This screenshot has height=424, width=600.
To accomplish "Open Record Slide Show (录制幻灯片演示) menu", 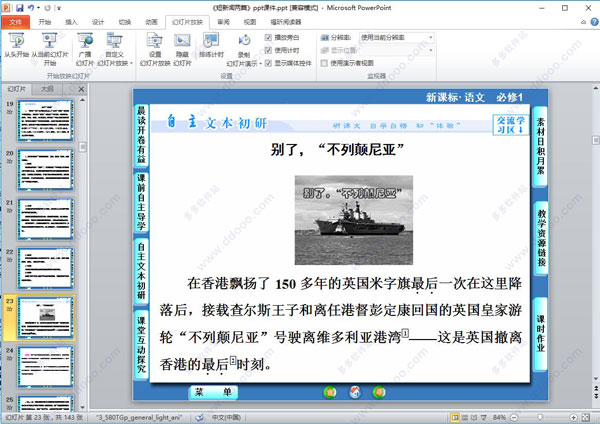I will point(244,50).
